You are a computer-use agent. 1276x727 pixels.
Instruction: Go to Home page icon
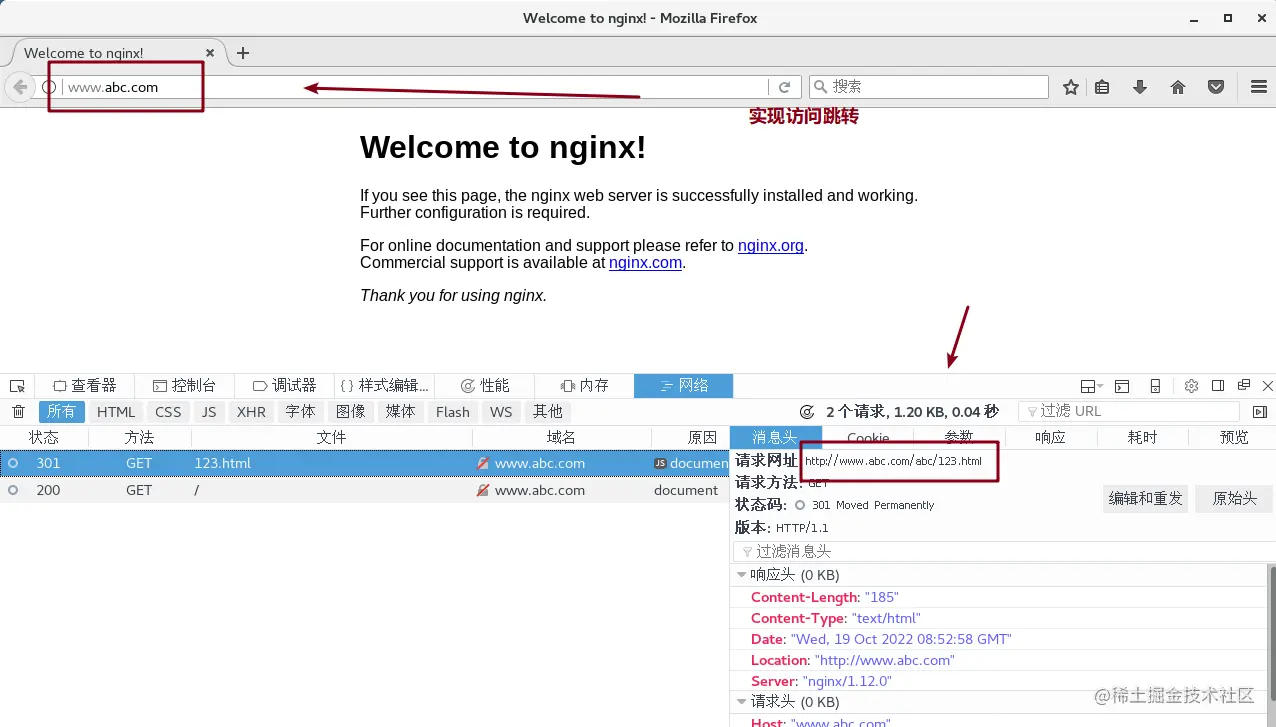(x=1178, y=87)
